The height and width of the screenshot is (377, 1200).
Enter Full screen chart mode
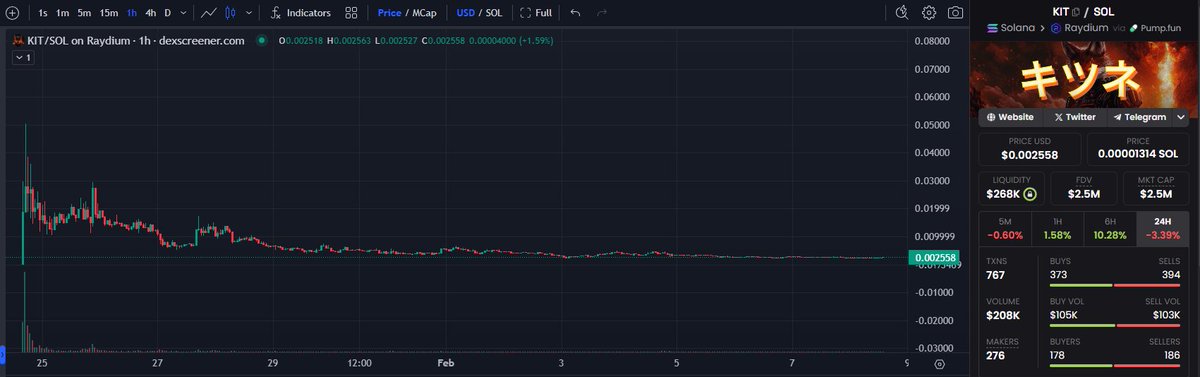click(536, 13)
